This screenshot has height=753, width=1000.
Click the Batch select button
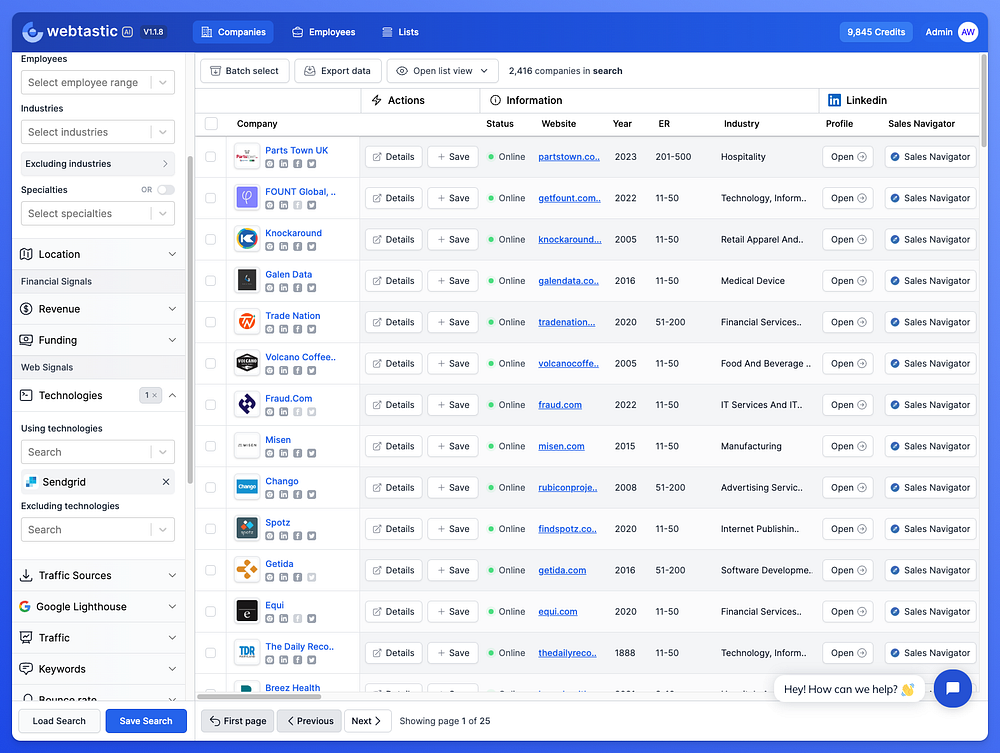245,71
